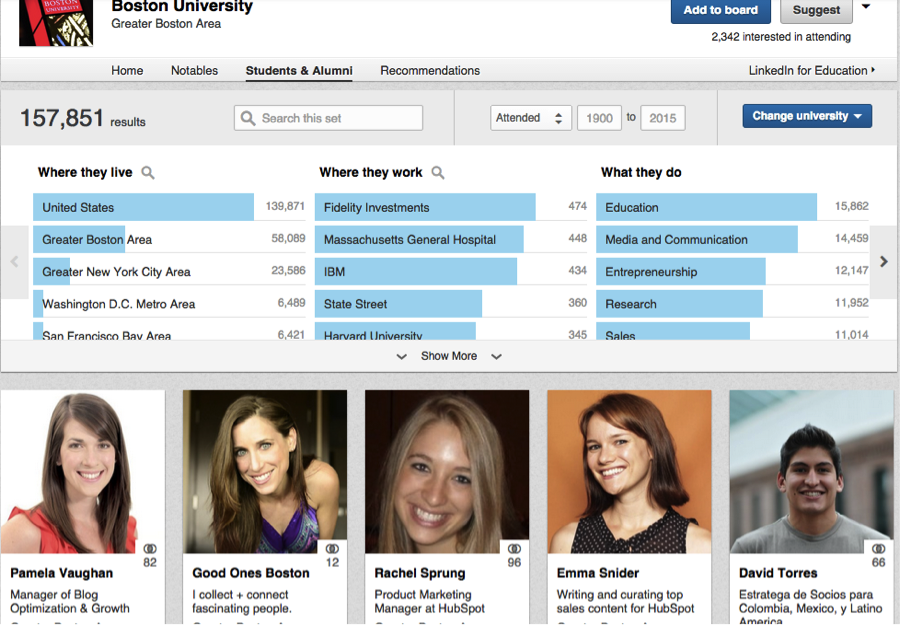
Task: Click the connections icon on Good Ones Boston card
Action: pos(332,549)
